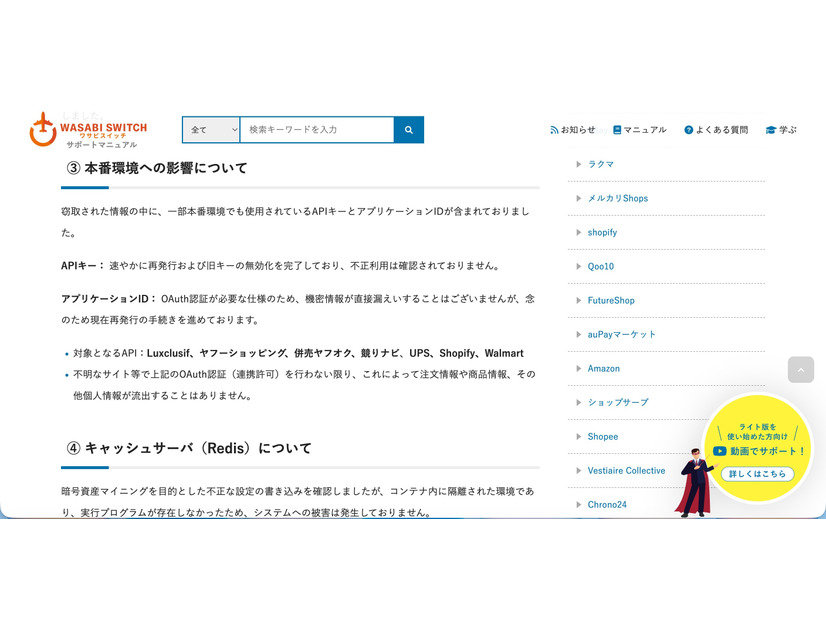Click the book icon beside マニュアル

tap(617, 130)
